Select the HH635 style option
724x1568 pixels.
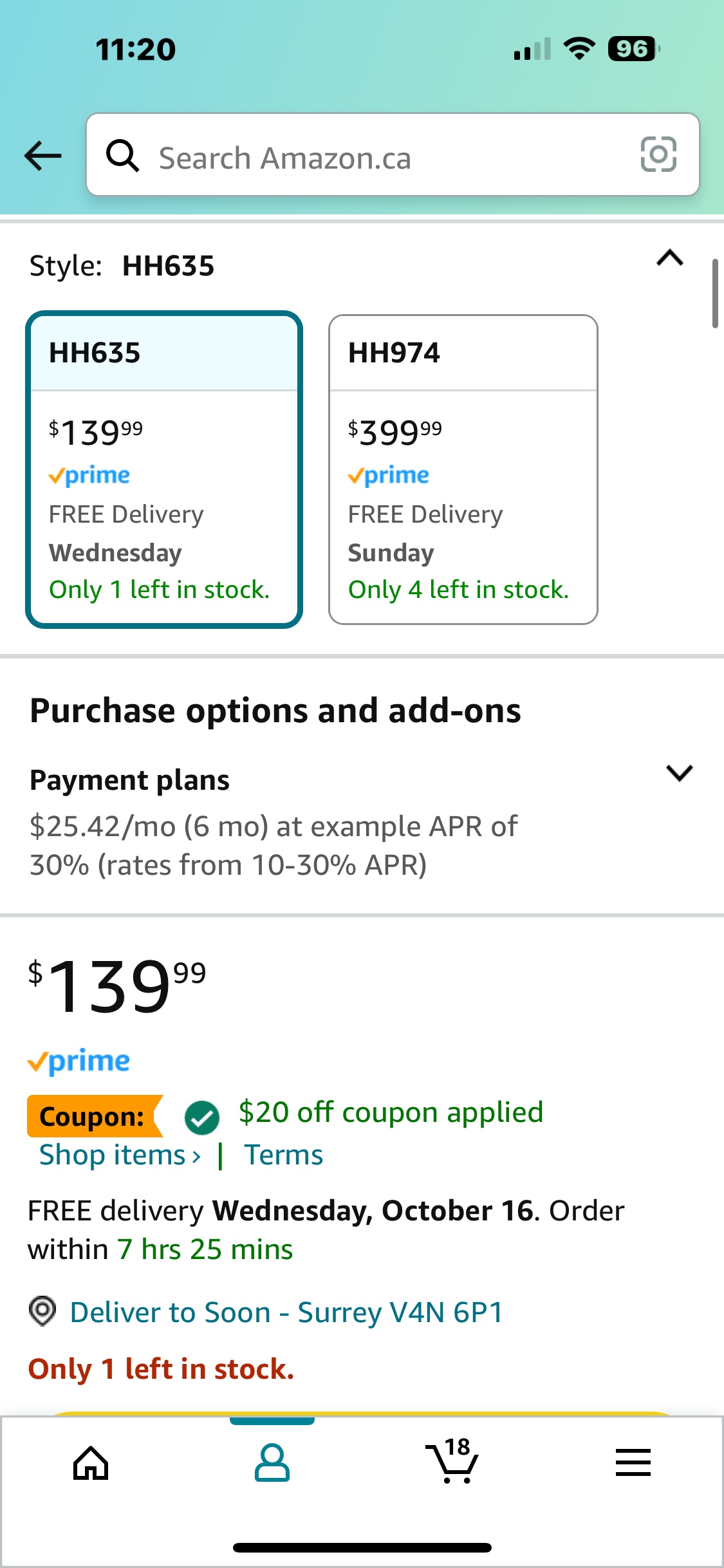tap(164, 469)
